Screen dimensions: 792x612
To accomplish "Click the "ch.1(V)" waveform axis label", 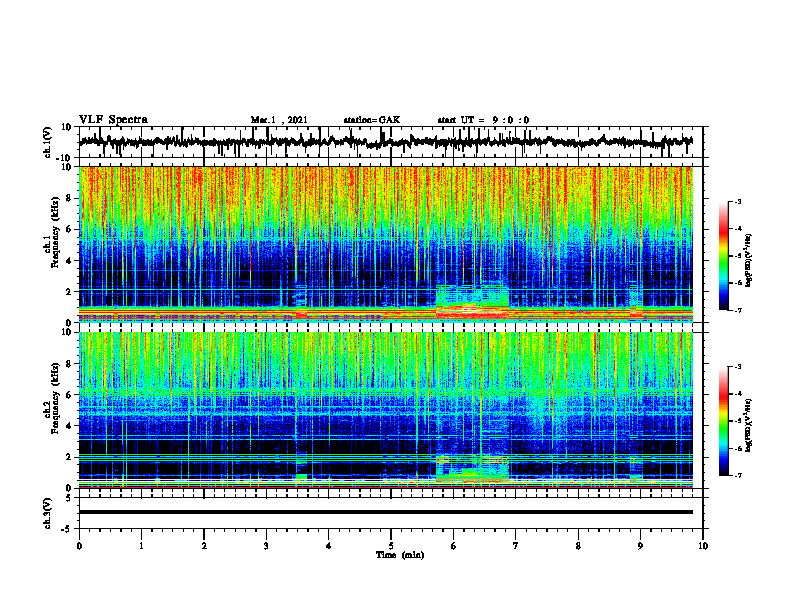I will (x=48, y=142).
